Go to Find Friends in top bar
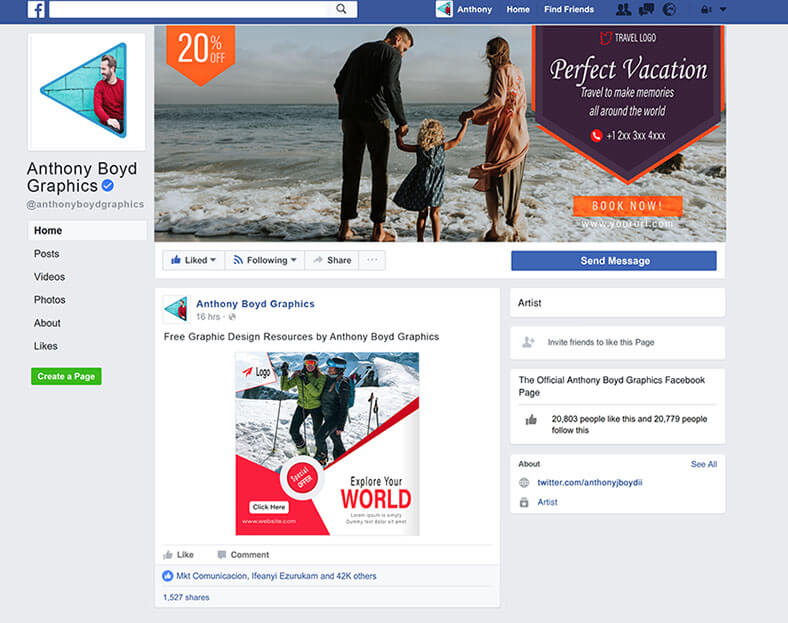This screenshot has width=788, height=623. coord(568,9)
